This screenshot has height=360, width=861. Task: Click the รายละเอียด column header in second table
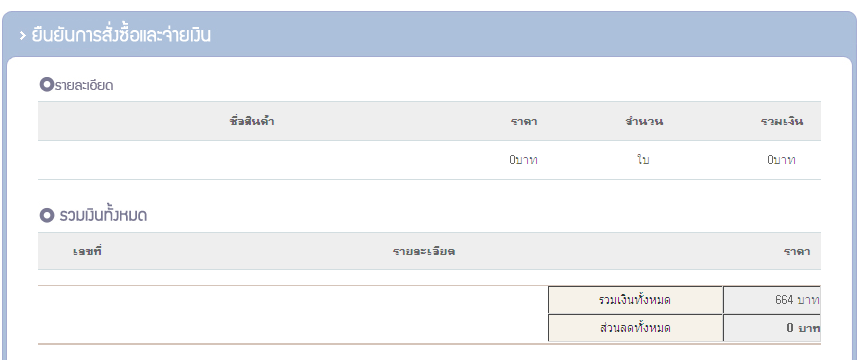click(424, 251)
